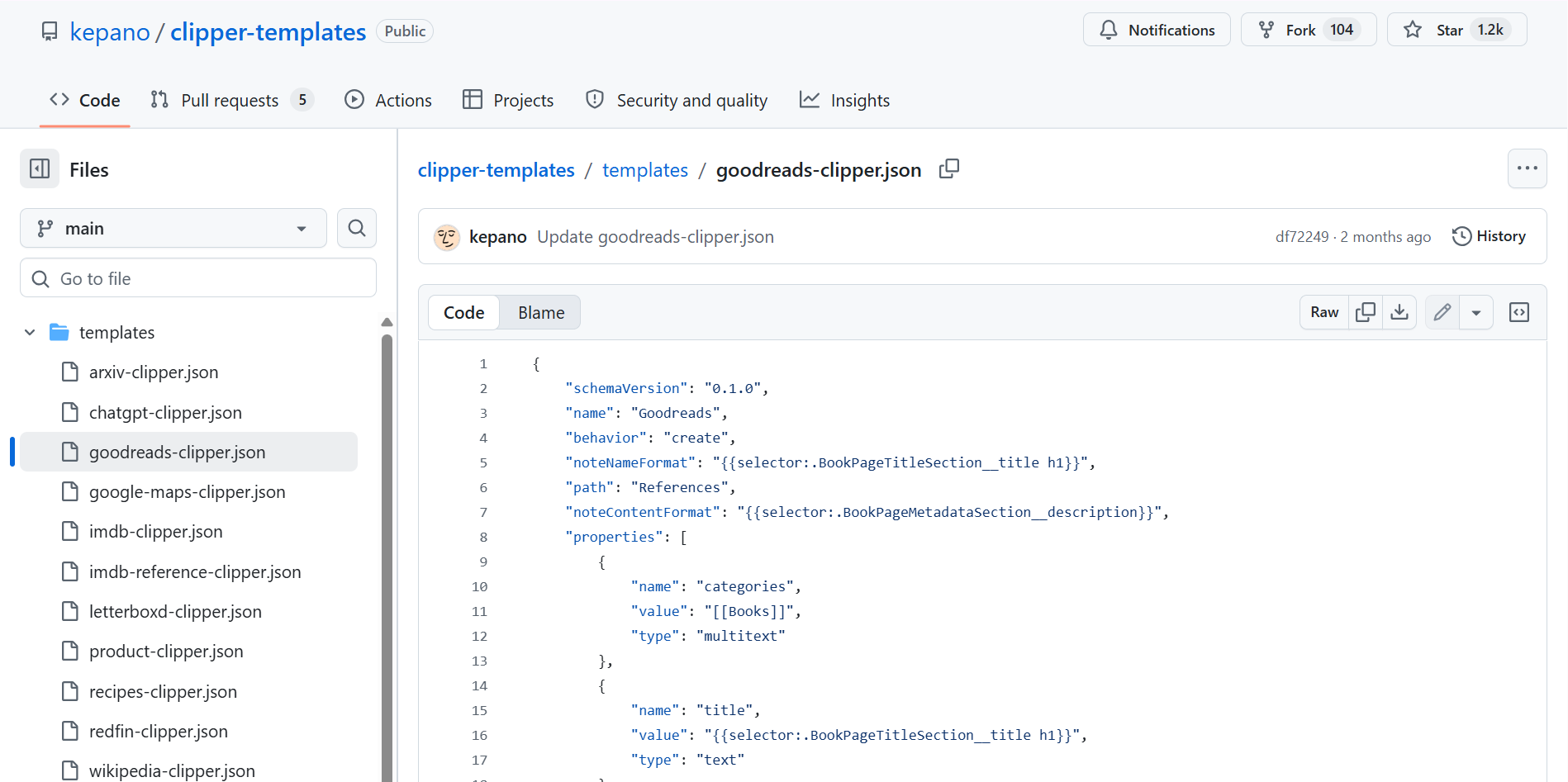Collapse the templates folder chevron
Screen dimensions: 1568x782
coord(30,332)
